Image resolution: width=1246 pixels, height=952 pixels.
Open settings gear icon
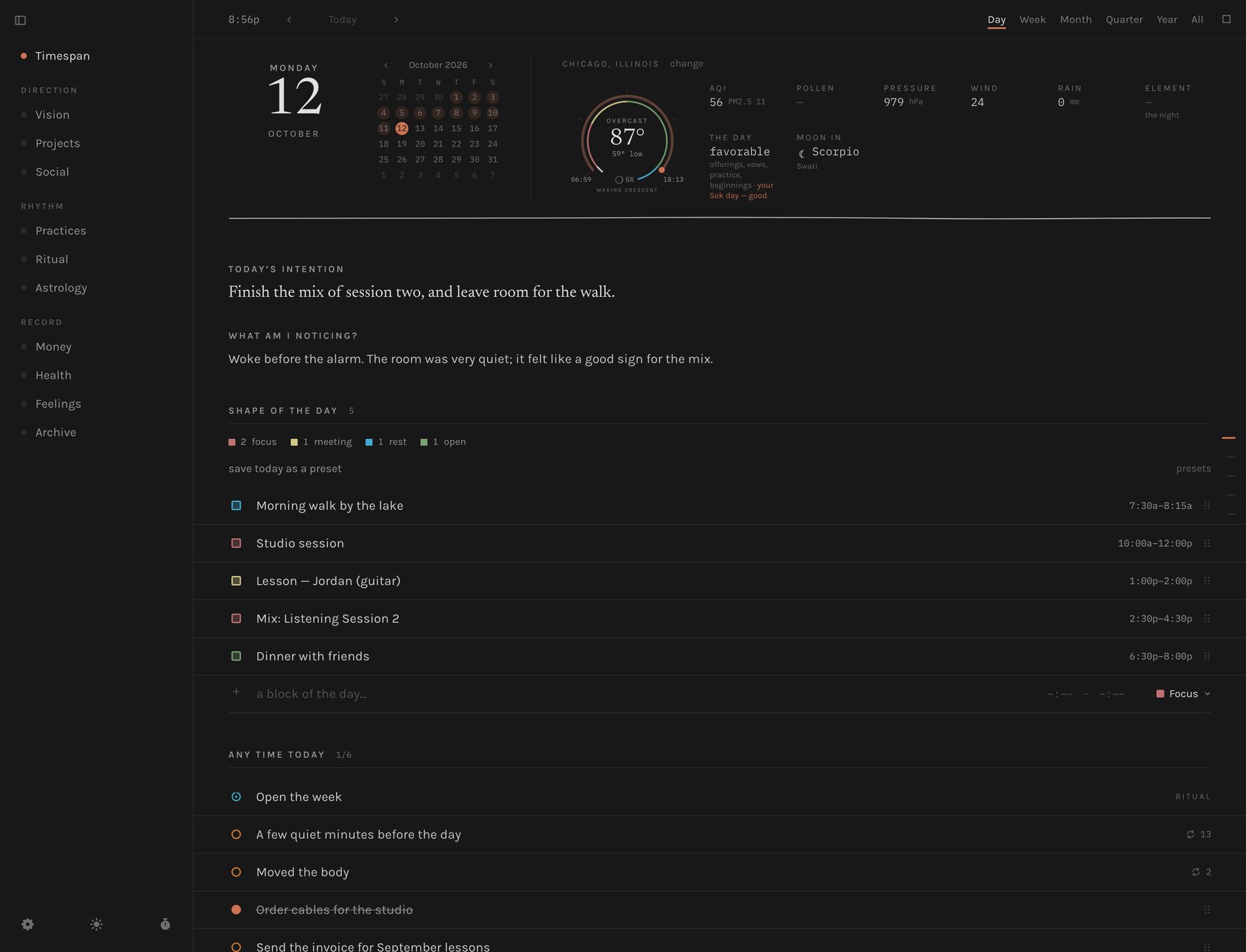[28, 924]
